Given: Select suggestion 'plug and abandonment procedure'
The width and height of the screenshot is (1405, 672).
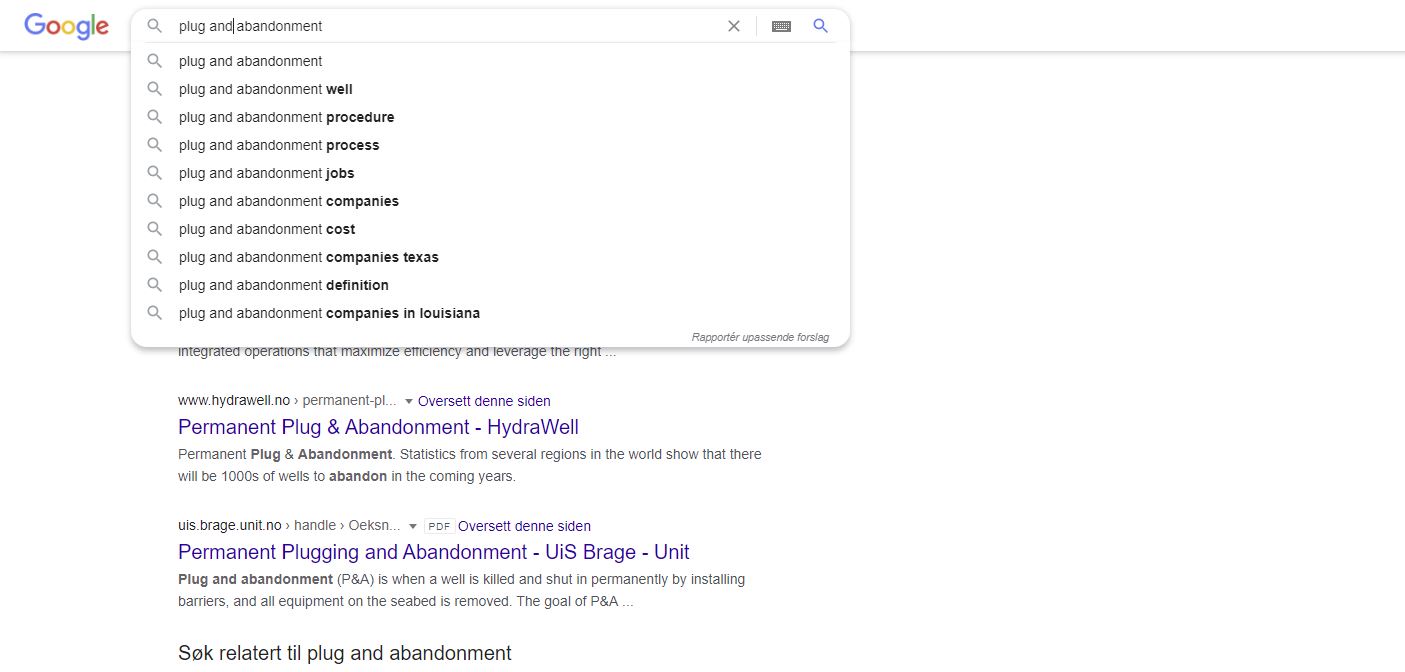Looking at the screenshot, I should [286, 117].
